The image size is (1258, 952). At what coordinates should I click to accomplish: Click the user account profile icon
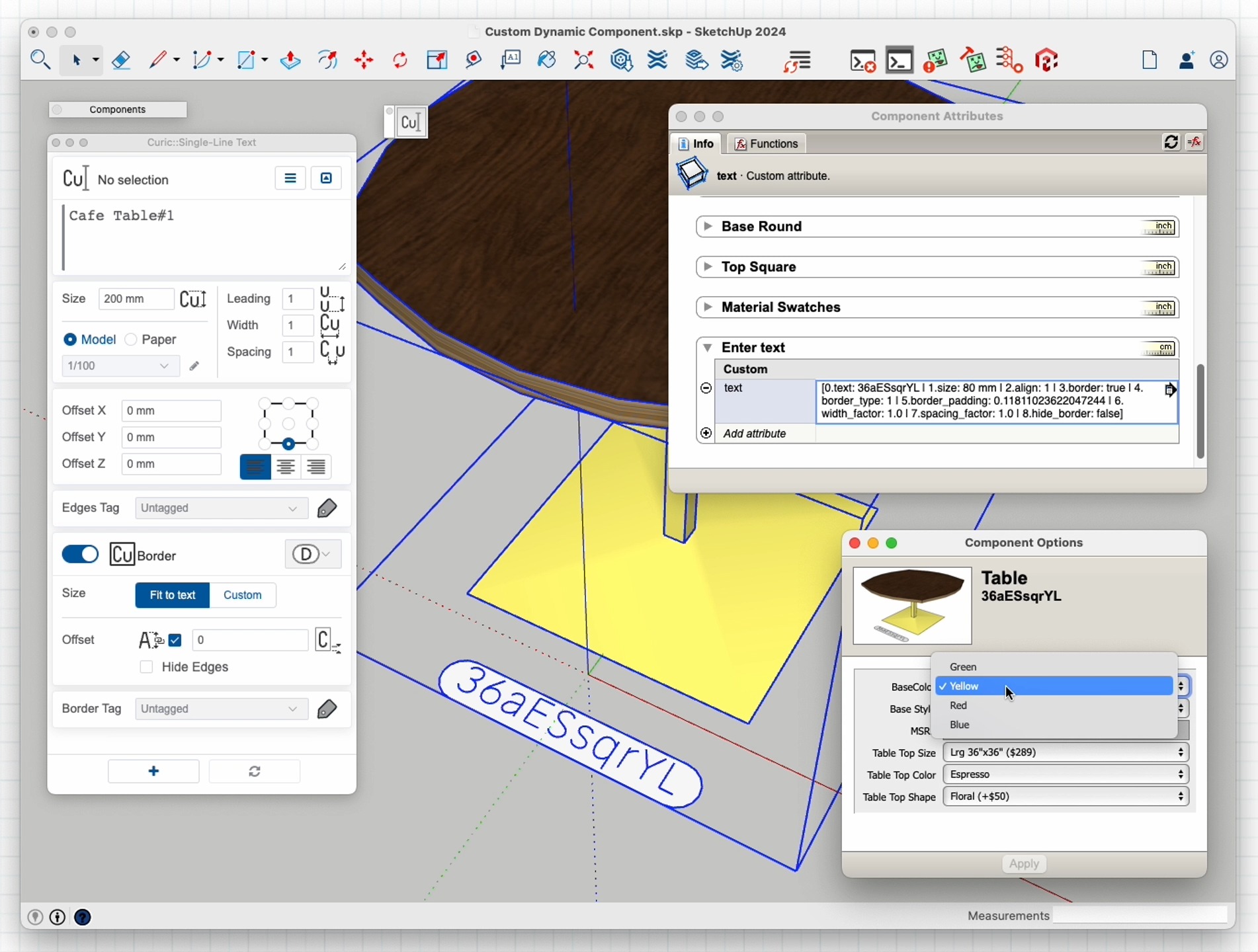[1219, 61]
